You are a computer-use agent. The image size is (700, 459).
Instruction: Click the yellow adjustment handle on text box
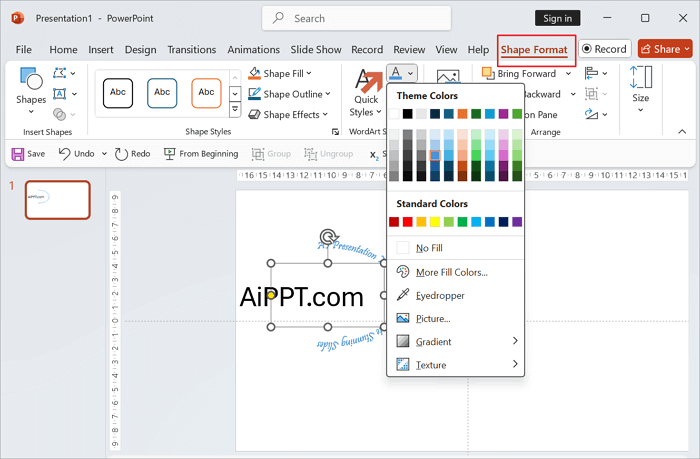[271, 296]
